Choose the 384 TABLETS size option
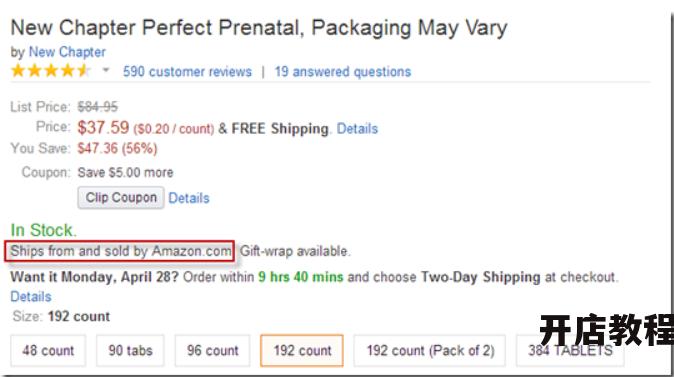The image size is (674, 377). [570, 350]
